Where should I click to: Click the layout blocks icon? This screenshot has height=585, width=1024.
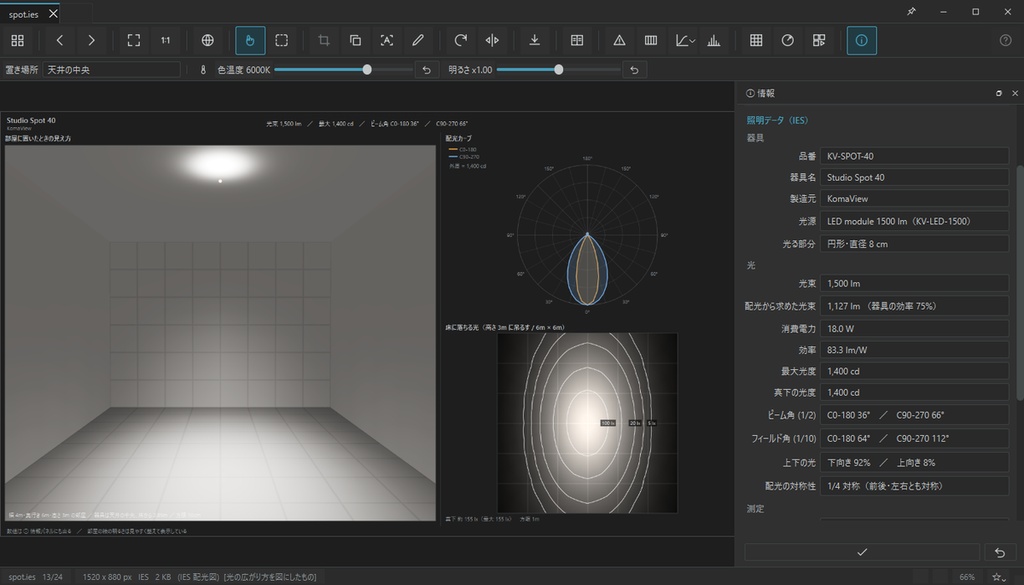coord(819,40)
